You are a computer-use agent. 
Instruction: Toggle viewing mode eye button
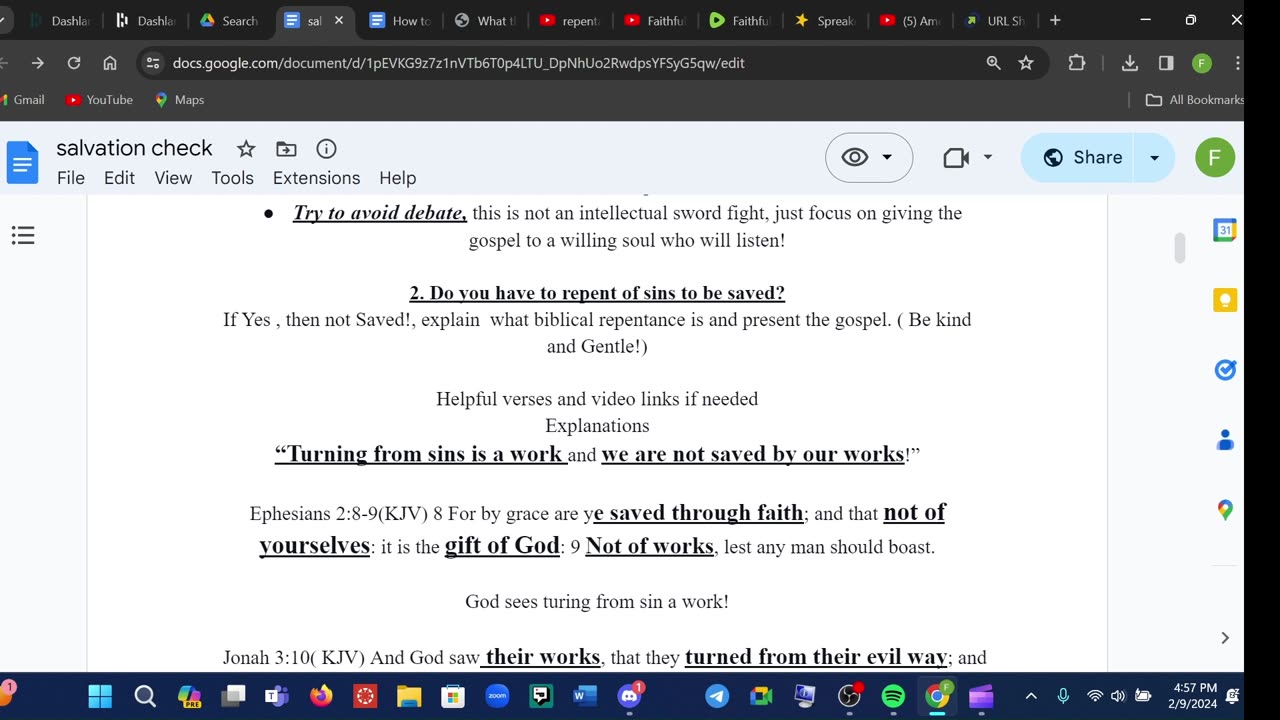[x=868, y=157]
